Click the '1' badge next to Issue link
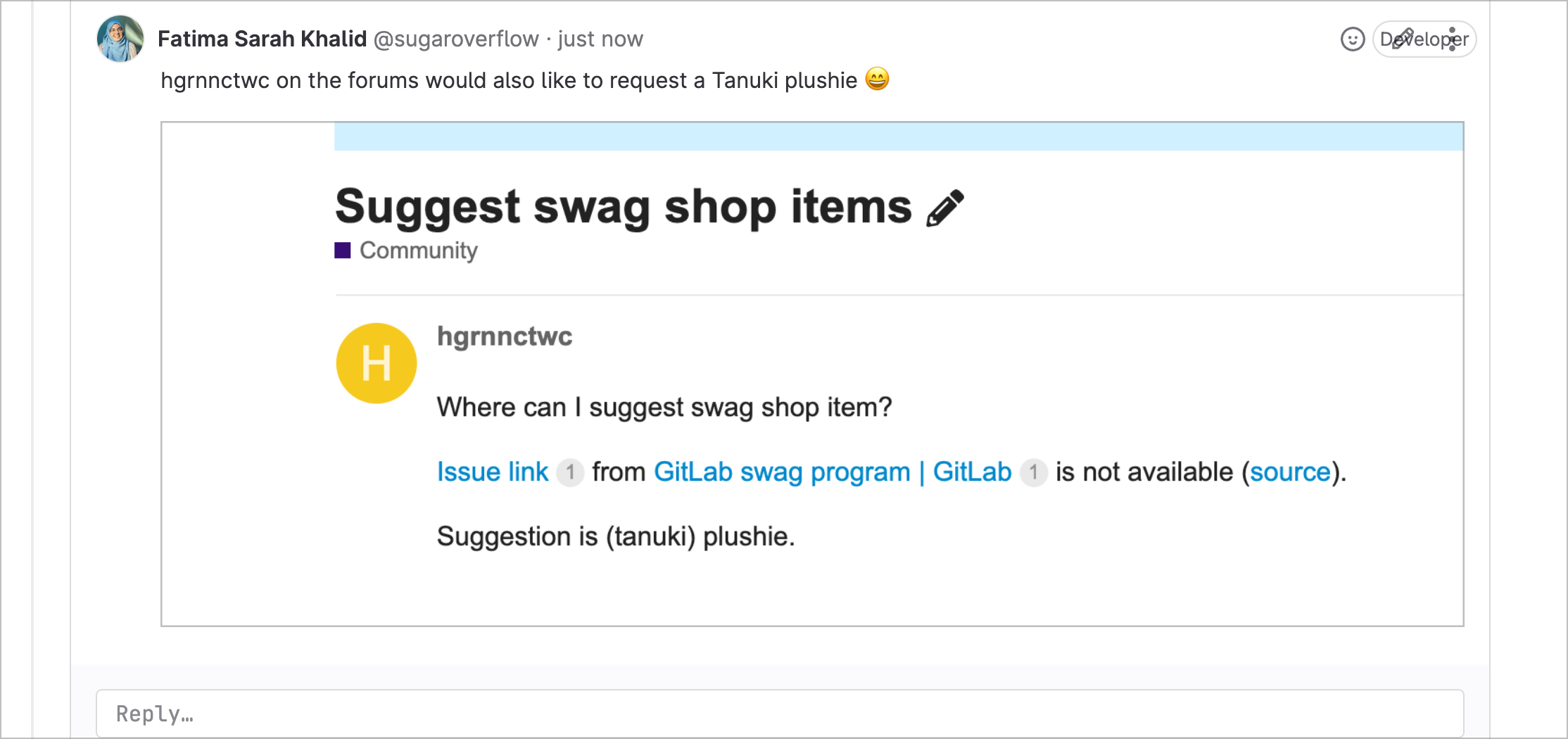This screenshot has width=1568, height=739. tap(570, 472)
